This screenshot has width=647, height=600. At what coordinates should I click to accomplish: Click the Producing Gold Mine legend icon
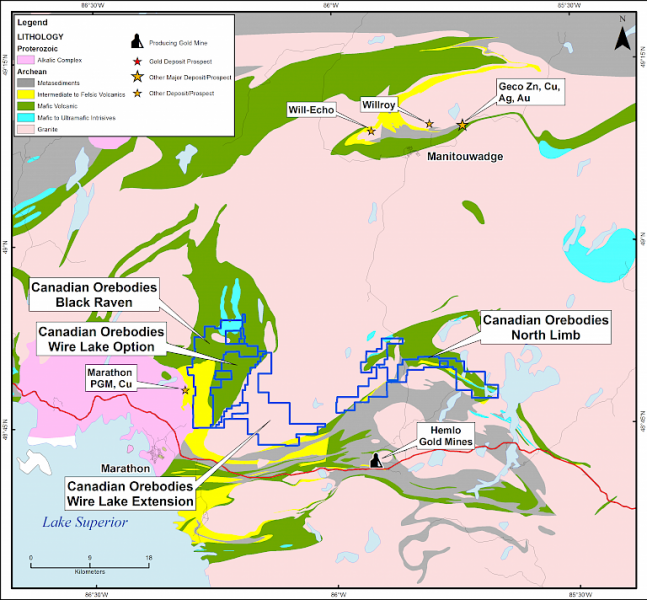click(x=135, y=43)
